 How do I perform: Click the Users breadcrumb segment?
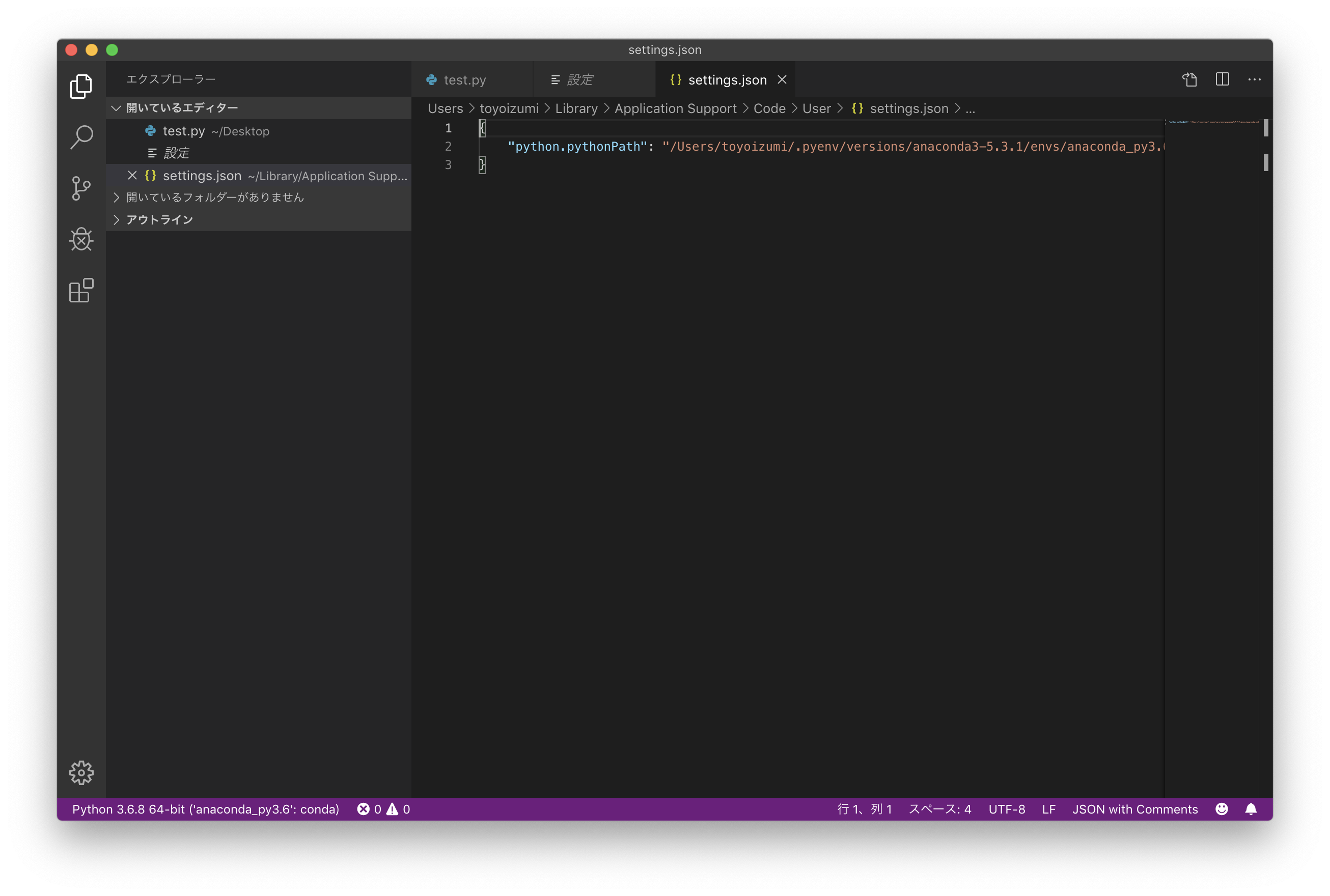pos(445,108)
